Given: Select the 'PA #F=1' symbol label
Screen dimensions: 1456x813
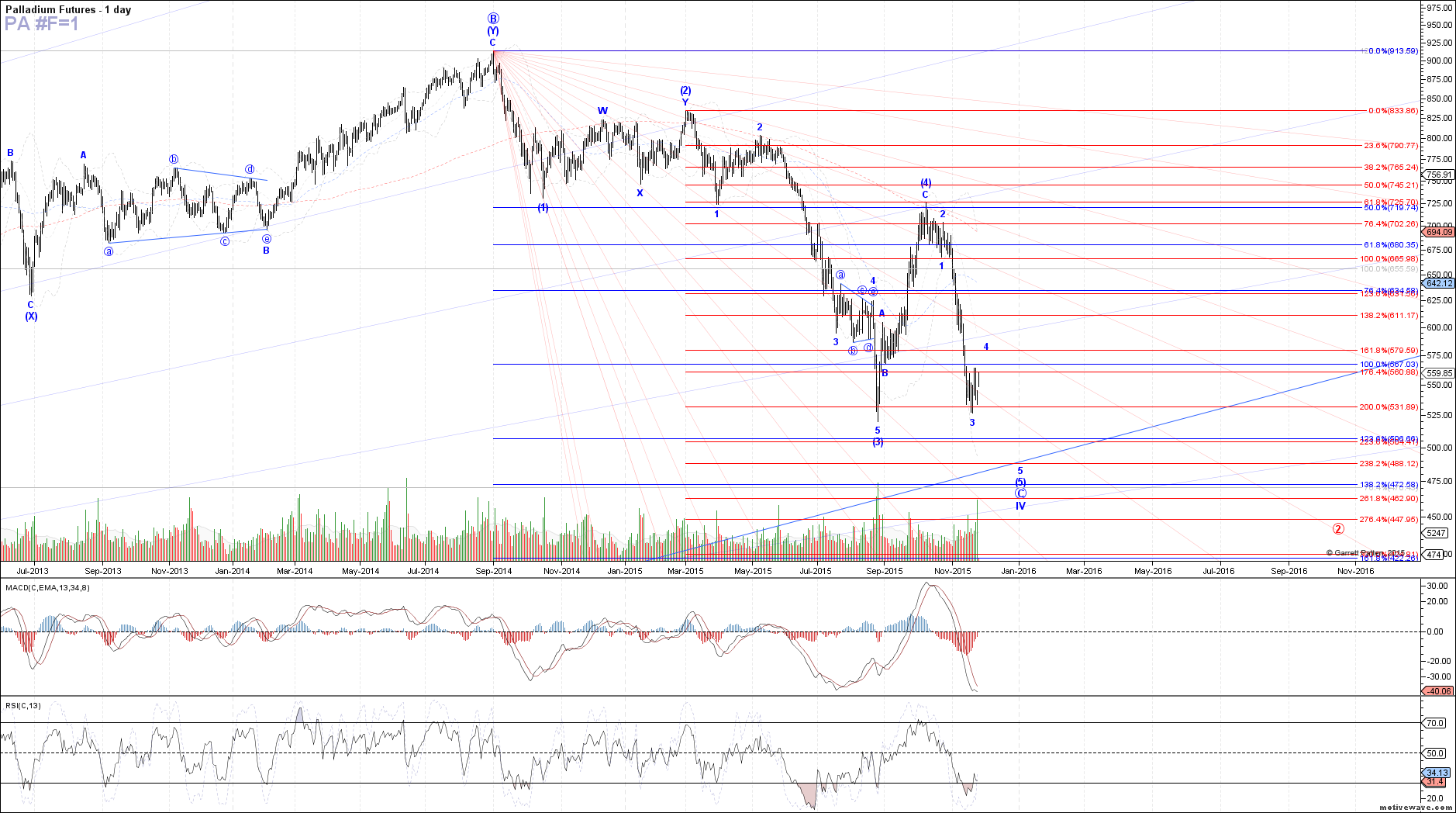Looking at the screenshot, I should (x=42, y=23).
